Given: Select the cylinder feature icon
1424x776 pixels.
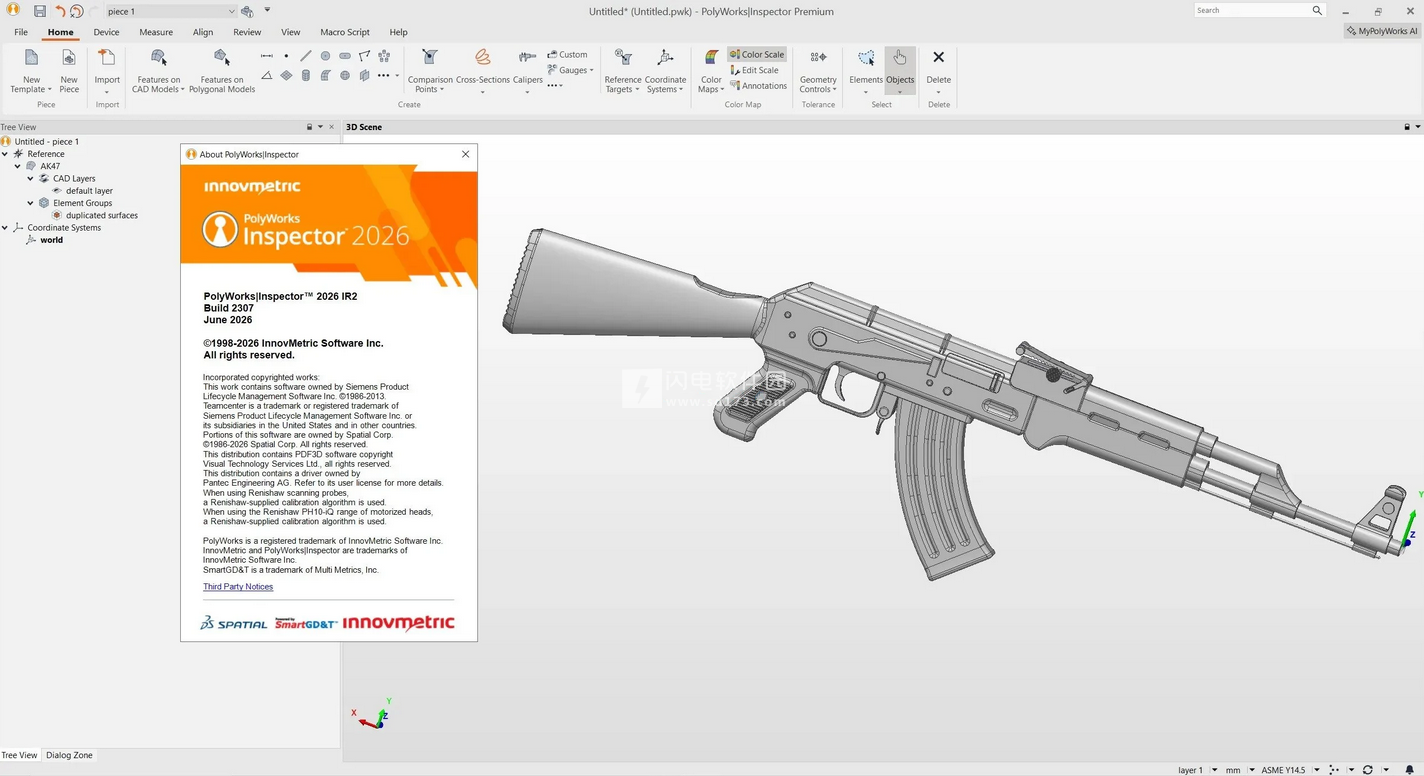Looking at the screenshot, I should pyautogui.click(x=306, y=75).
